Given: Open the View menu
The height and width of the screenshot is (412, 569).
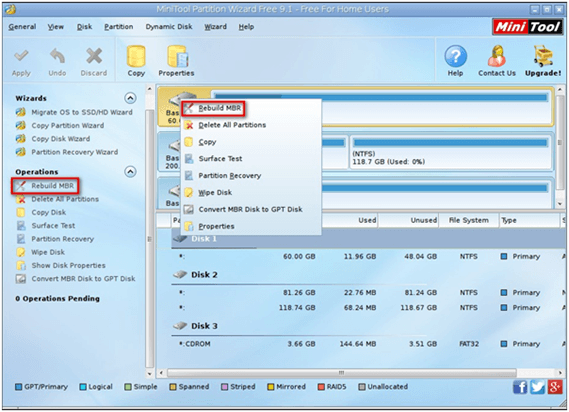Looking at the screenshot, I should coord(56,27).
